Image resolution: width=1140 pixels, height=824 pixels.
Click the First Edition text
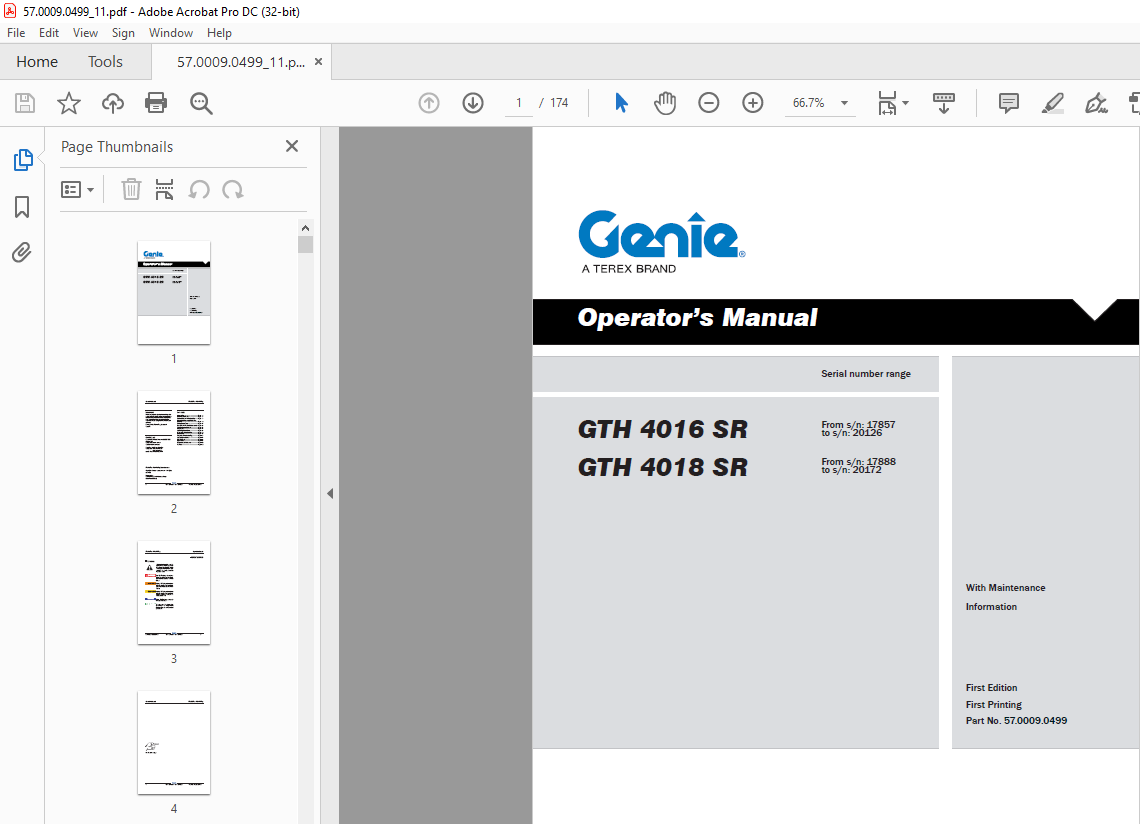(991, 688)
